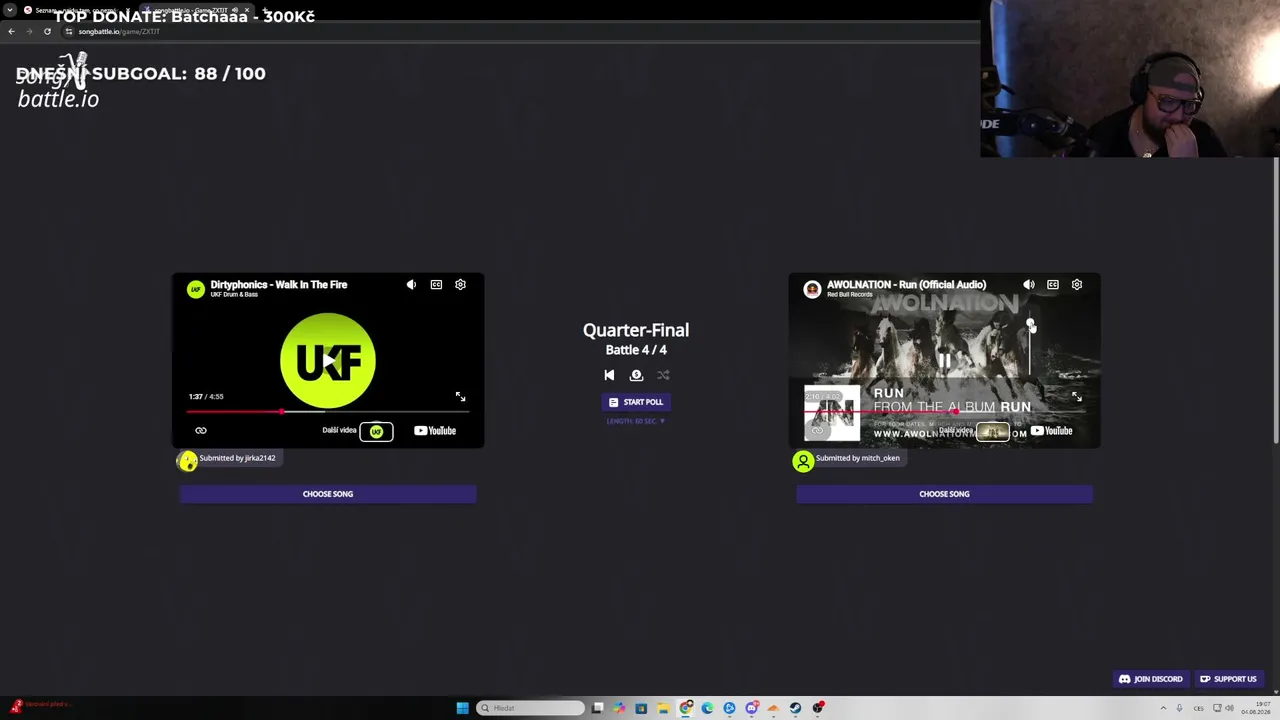1280x720 pixels.
Task: Reload the songbattle.io page
Action: click(47, 31)
